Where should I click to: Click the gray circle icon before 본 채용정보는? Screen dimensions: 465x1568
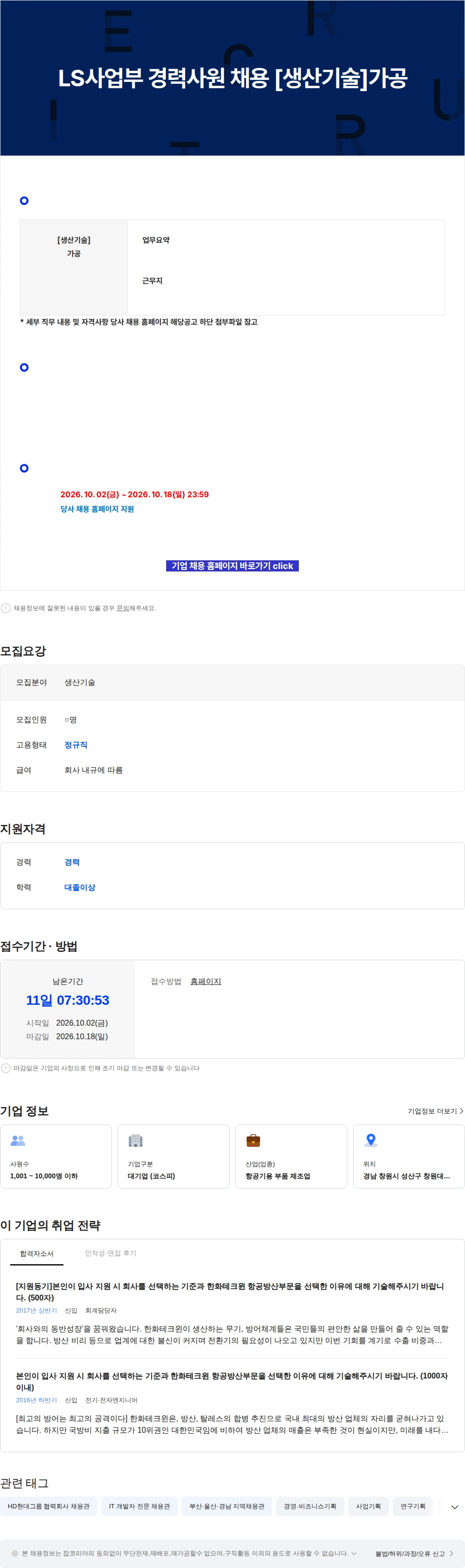click(15, 1553)
